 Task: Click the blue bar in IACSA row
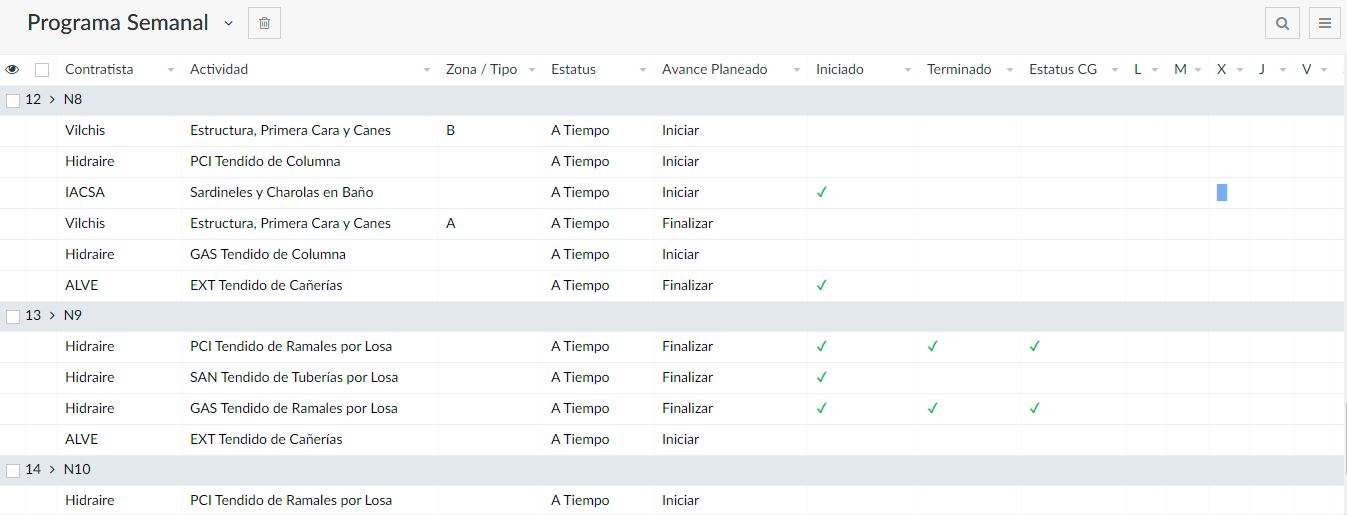1222,192
